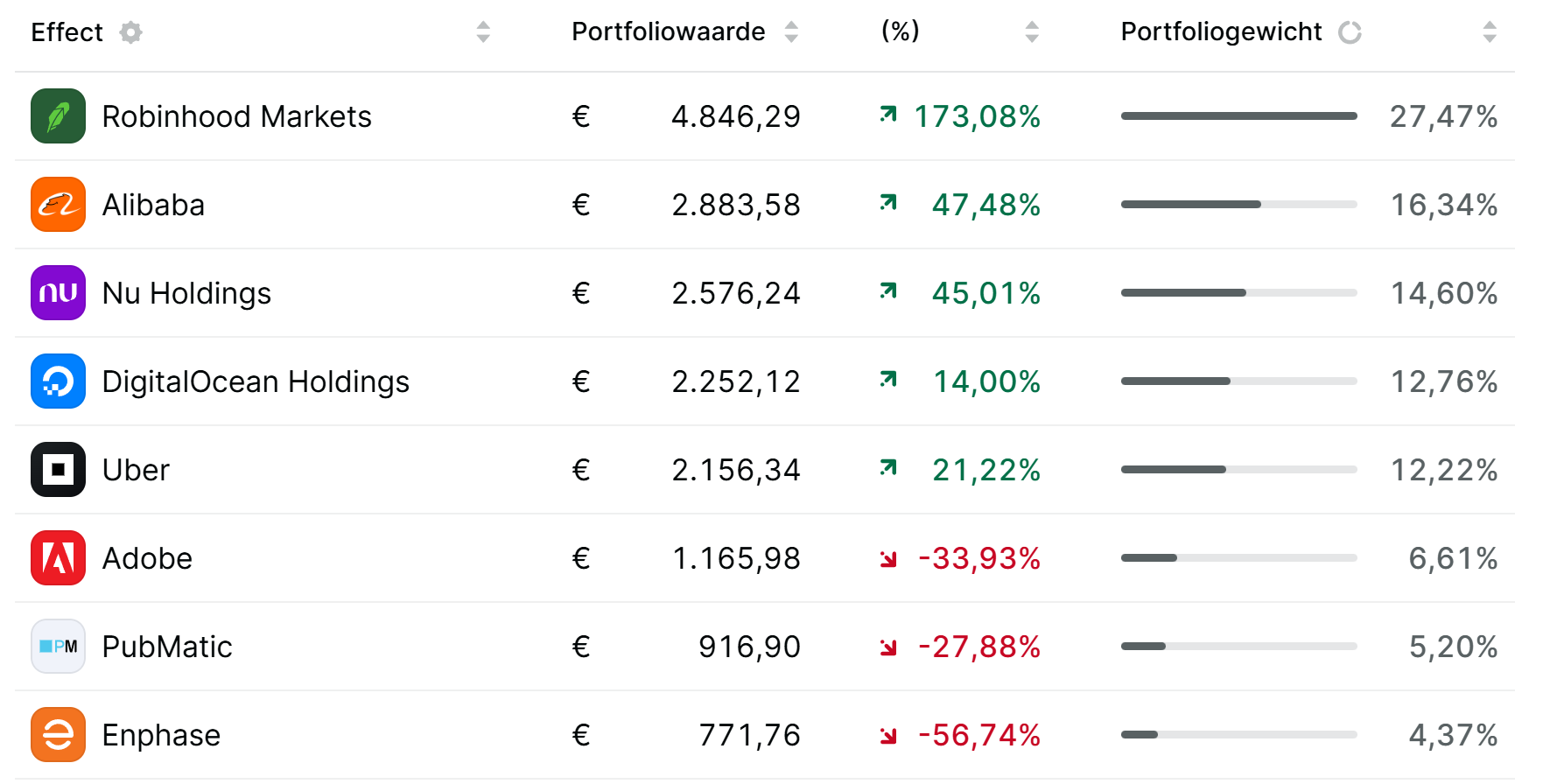Select the Portfoliogewicht column header
Image resolution: width=1550 pixels, height=784 pixels.
click(1221, 32)
